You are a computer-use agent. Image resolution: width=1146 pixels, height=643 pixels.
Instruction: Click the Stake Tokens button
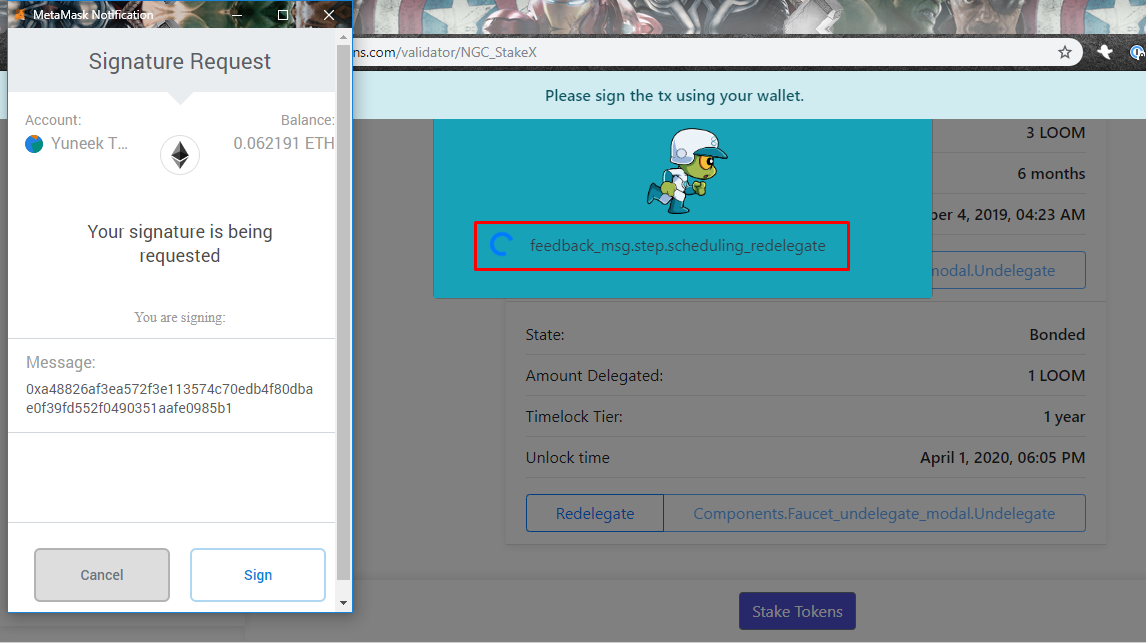[x=797, y=612]
